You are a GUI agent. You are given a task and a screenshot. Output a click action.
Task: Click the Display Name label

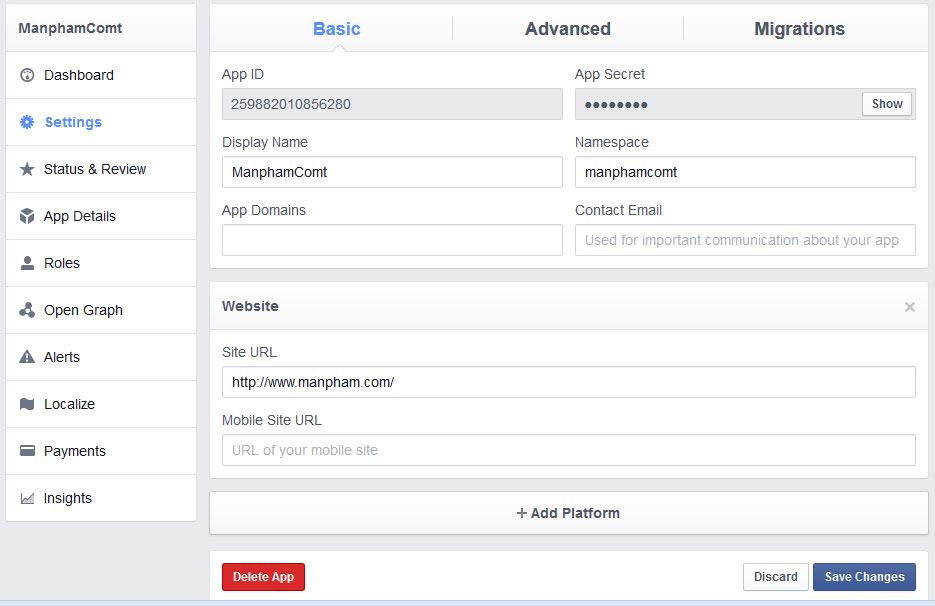coord(265,143)
